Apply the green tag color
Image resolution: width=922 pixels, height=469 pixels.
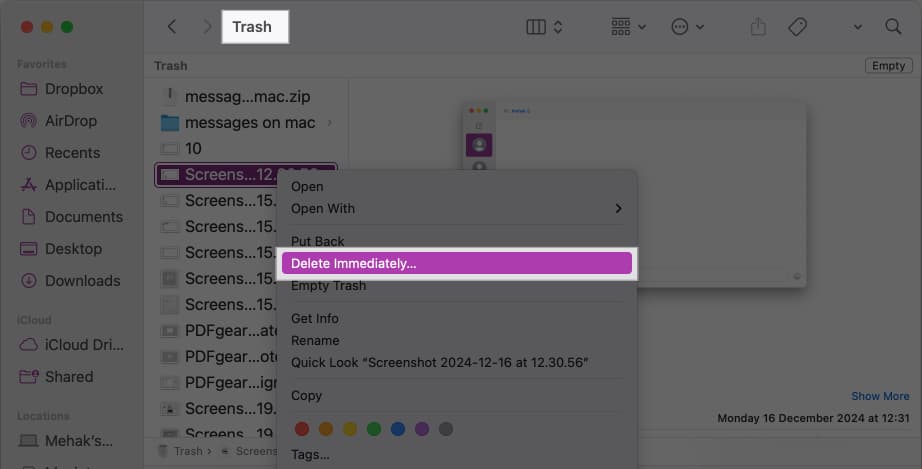tap(374, 429)
